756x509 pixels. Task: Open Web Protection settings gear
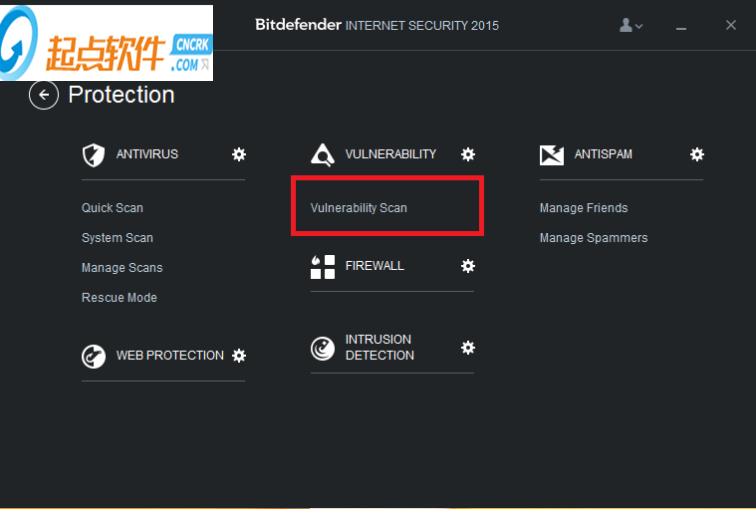239,355
